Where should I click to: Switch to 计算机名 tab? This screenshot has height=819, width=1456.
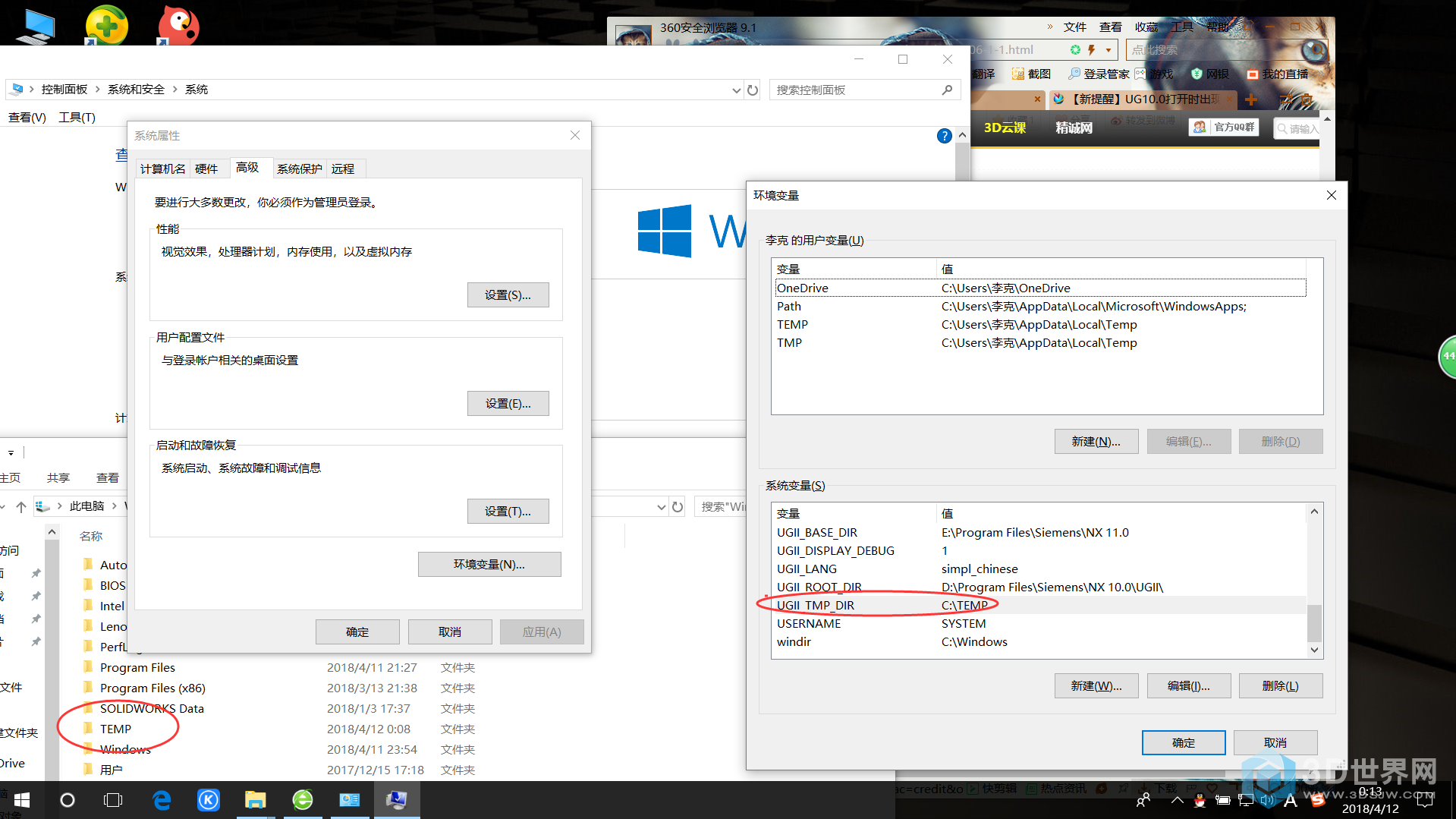(x=162, y=169)
